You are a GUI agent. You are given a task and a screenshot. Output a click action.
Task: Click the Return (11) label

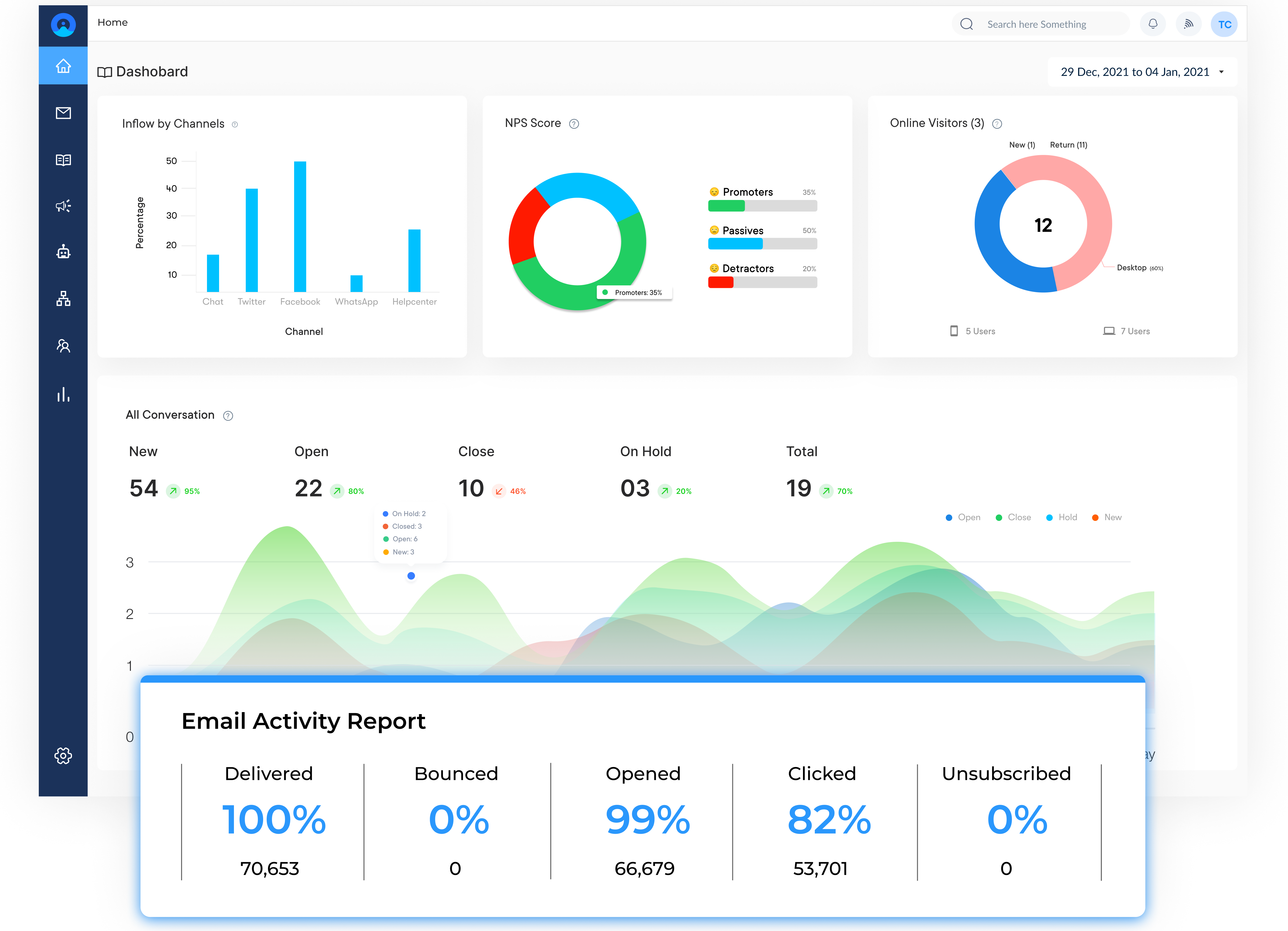(x=1068, y=145)
